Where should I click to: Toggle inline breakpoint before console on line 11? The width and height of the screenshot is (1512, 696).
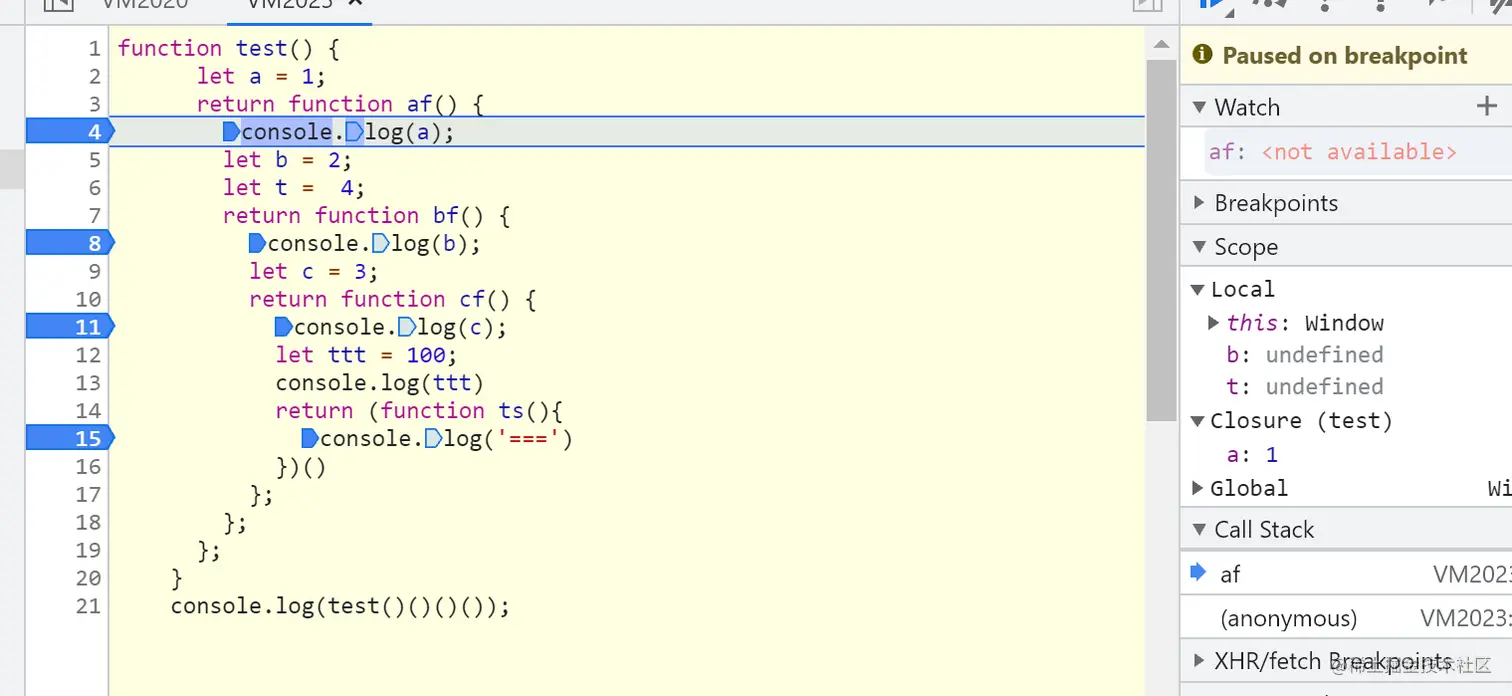(x=283, y=327)
